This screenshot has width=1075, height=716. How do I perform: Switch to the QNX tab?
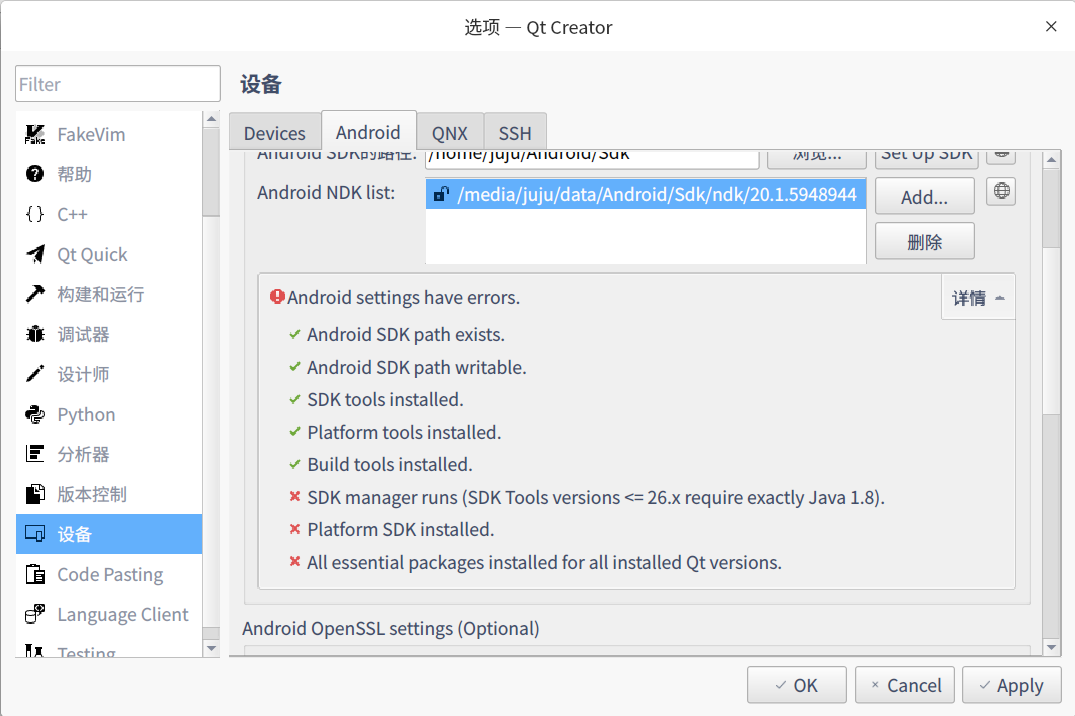coord(450,133)
